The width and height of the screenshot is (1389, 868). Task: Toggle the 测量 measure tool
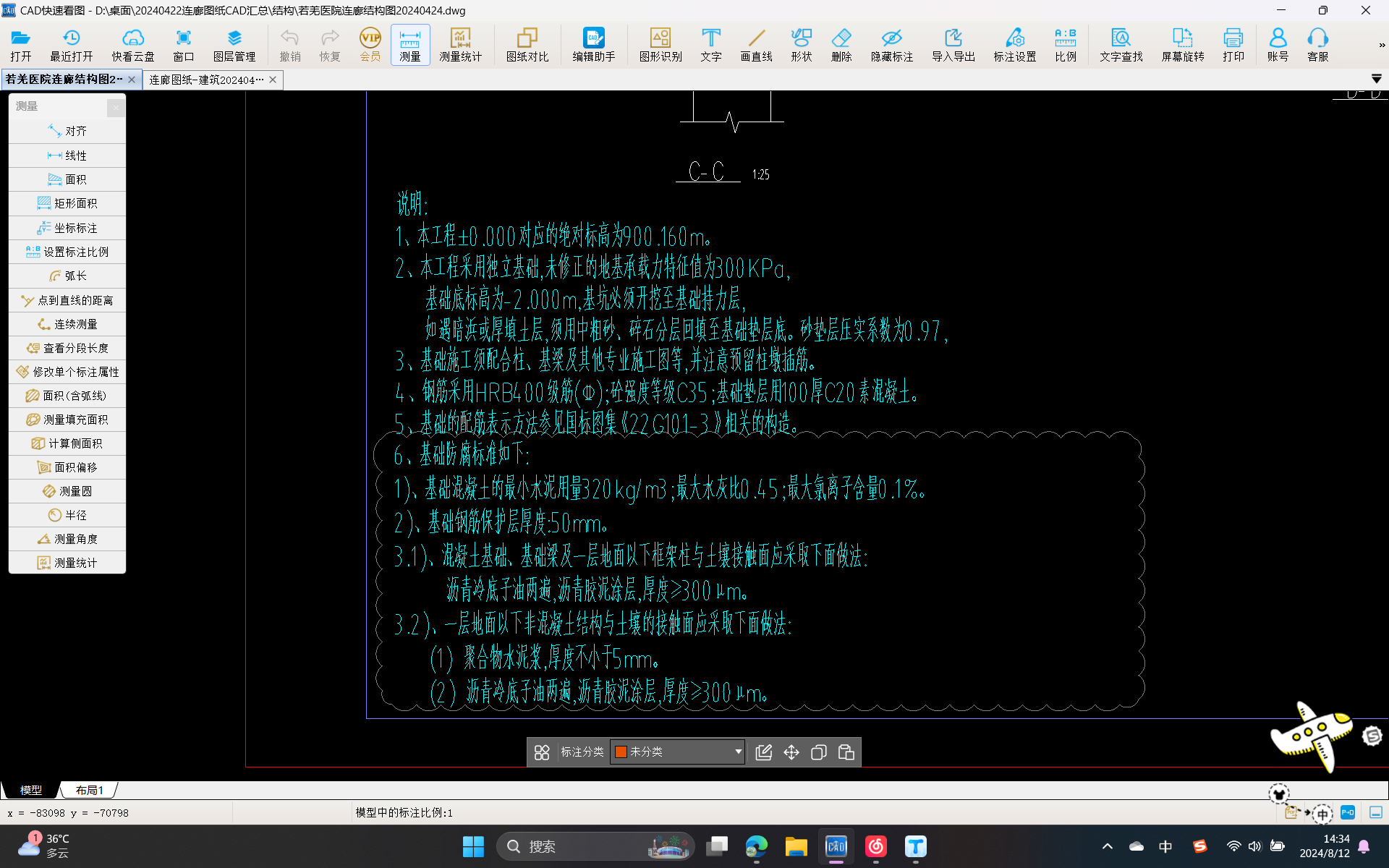(410, 45)
